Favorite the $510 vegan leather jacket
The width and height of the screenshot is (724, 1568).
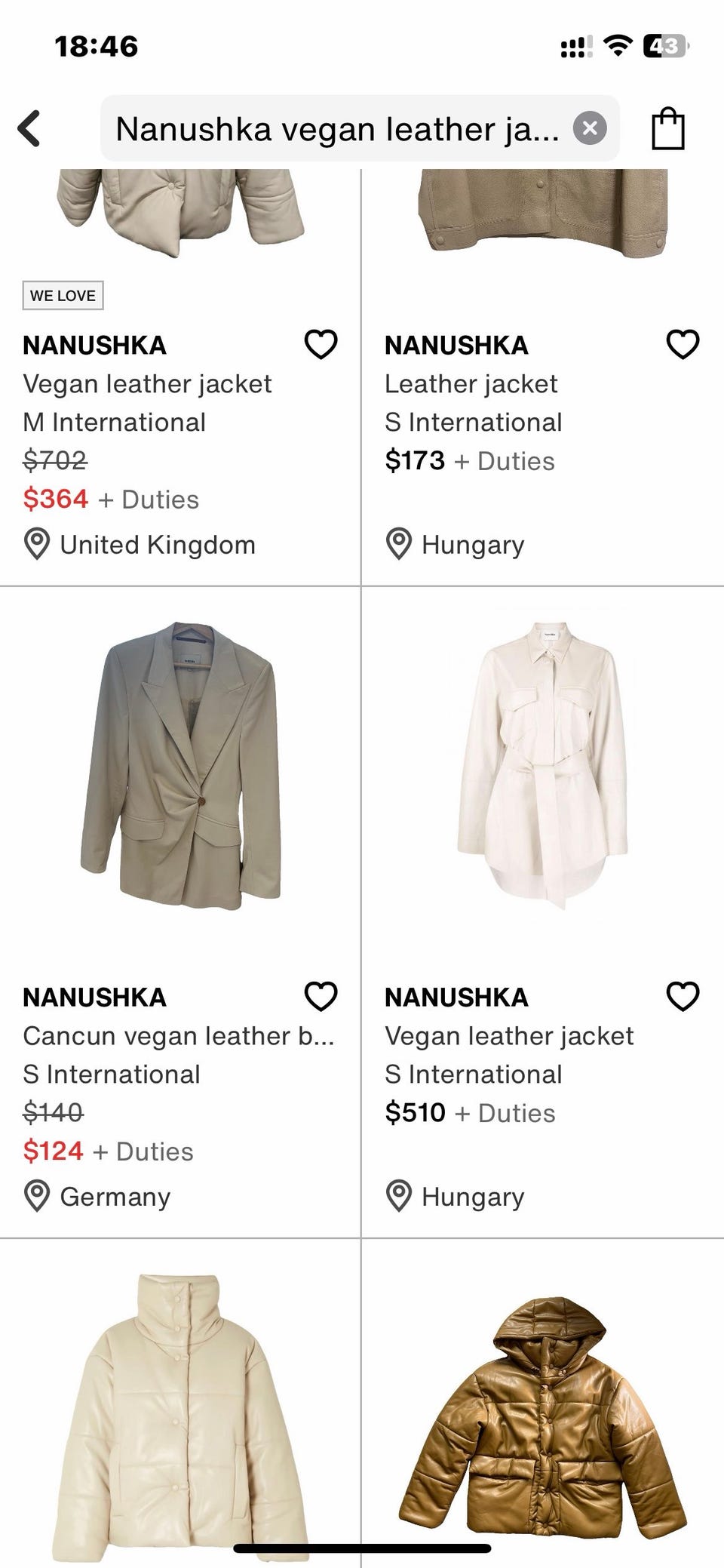683,997
